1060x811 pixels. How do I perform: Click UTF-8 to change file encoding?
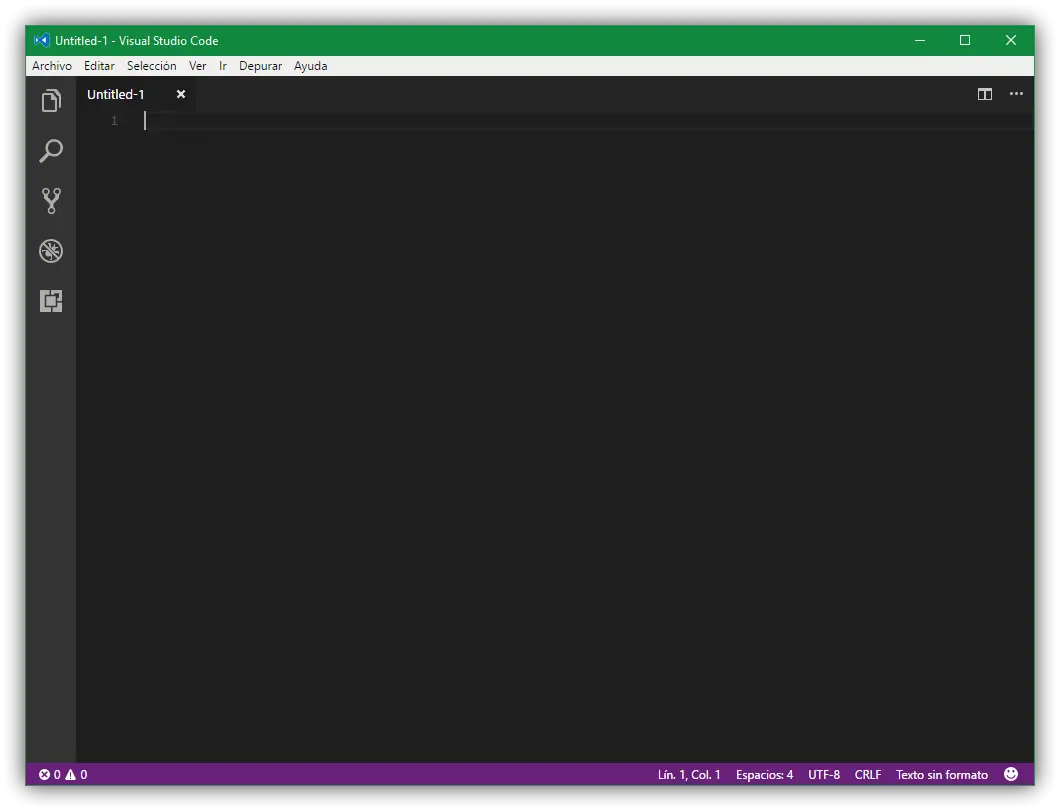[823, 774]
